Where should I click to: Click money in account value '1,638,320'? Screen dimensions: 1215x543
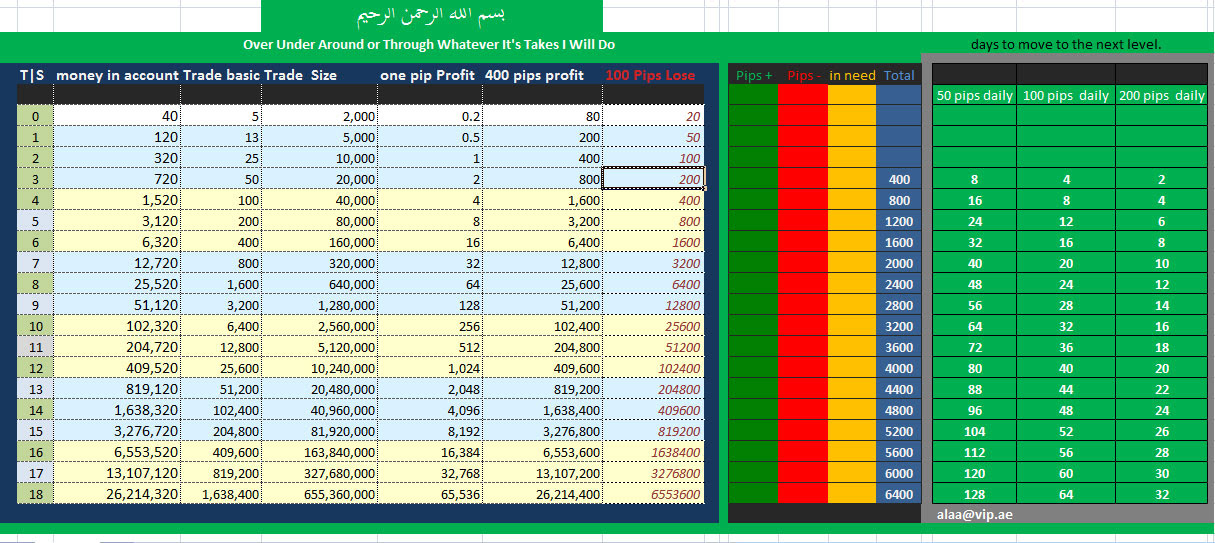pyautogui.click(x=117, y=410)
